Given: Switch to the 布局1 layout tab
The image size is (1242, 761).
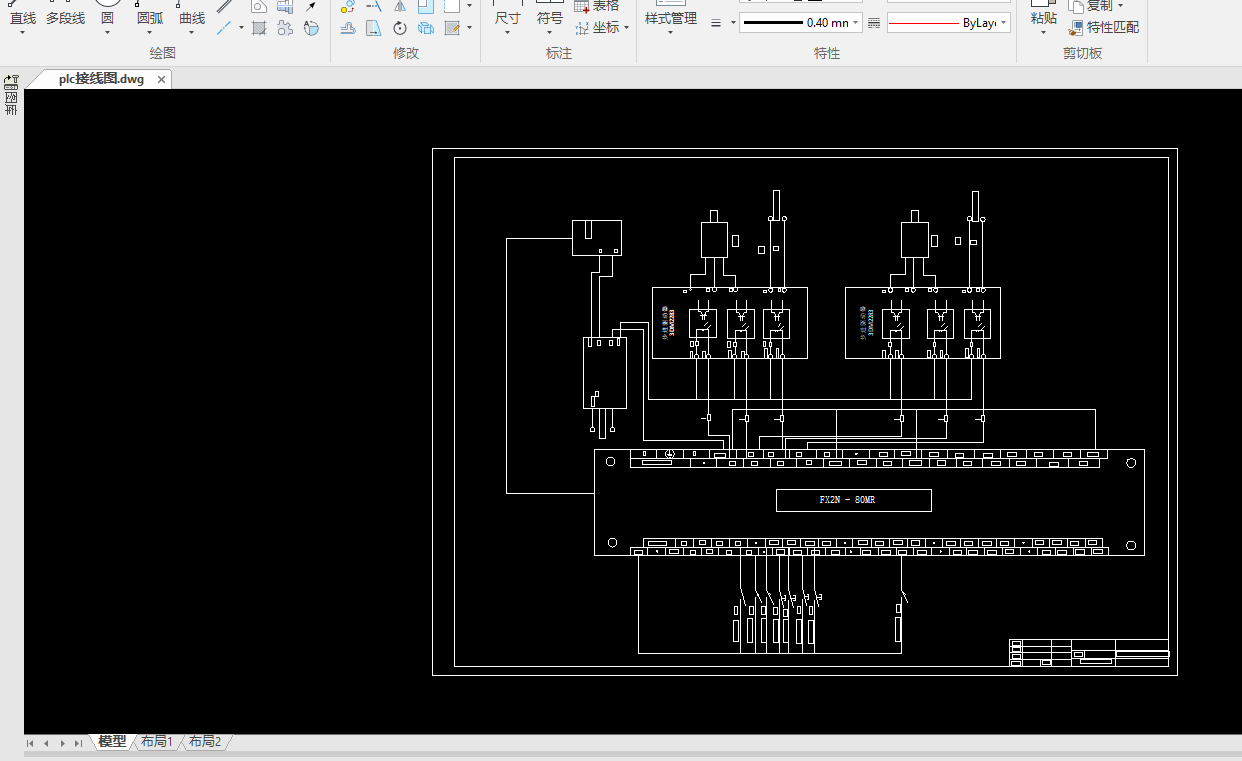Looking at the screenshot, I should [156, 742].
